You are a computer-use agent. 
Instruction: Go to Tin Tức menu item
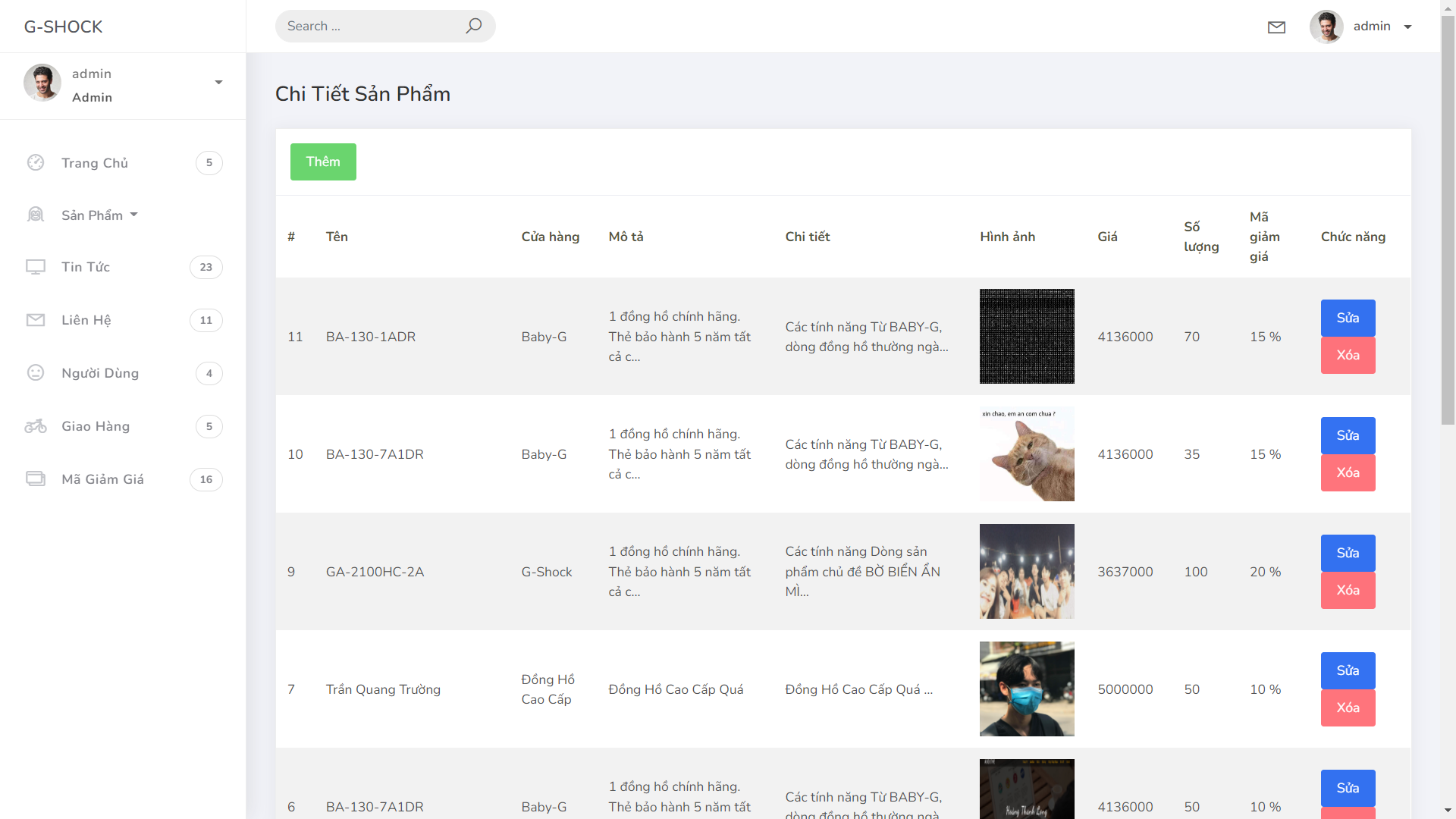(x=86, y=267)
